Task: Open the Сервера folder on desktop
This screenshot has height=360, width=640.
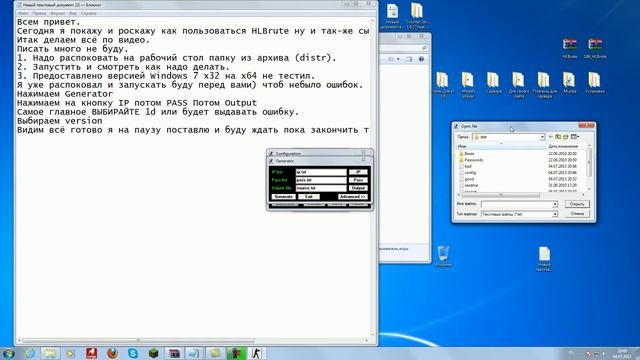Action: click(x=493, y=82)
